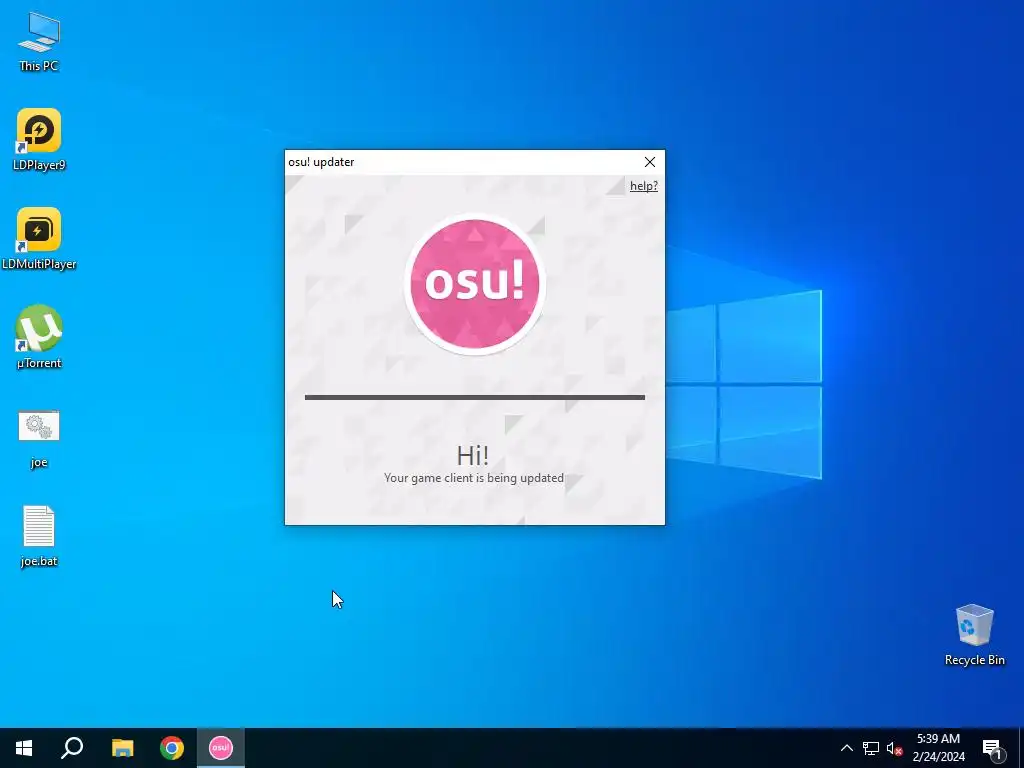This screenshot has height=768, width=1024.
Task: Click the osu! updater progress bar
Action: [x=475, y=397]
